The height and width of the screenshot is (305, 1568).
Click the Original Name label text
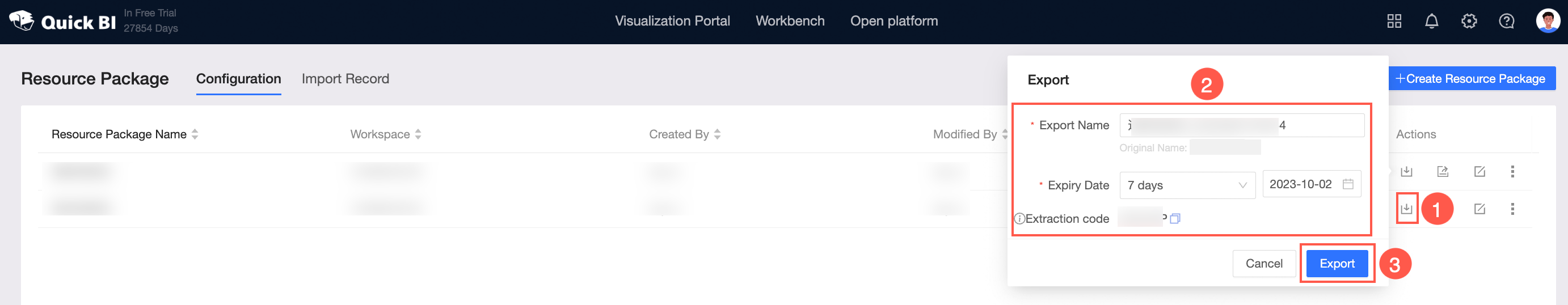1152,148
